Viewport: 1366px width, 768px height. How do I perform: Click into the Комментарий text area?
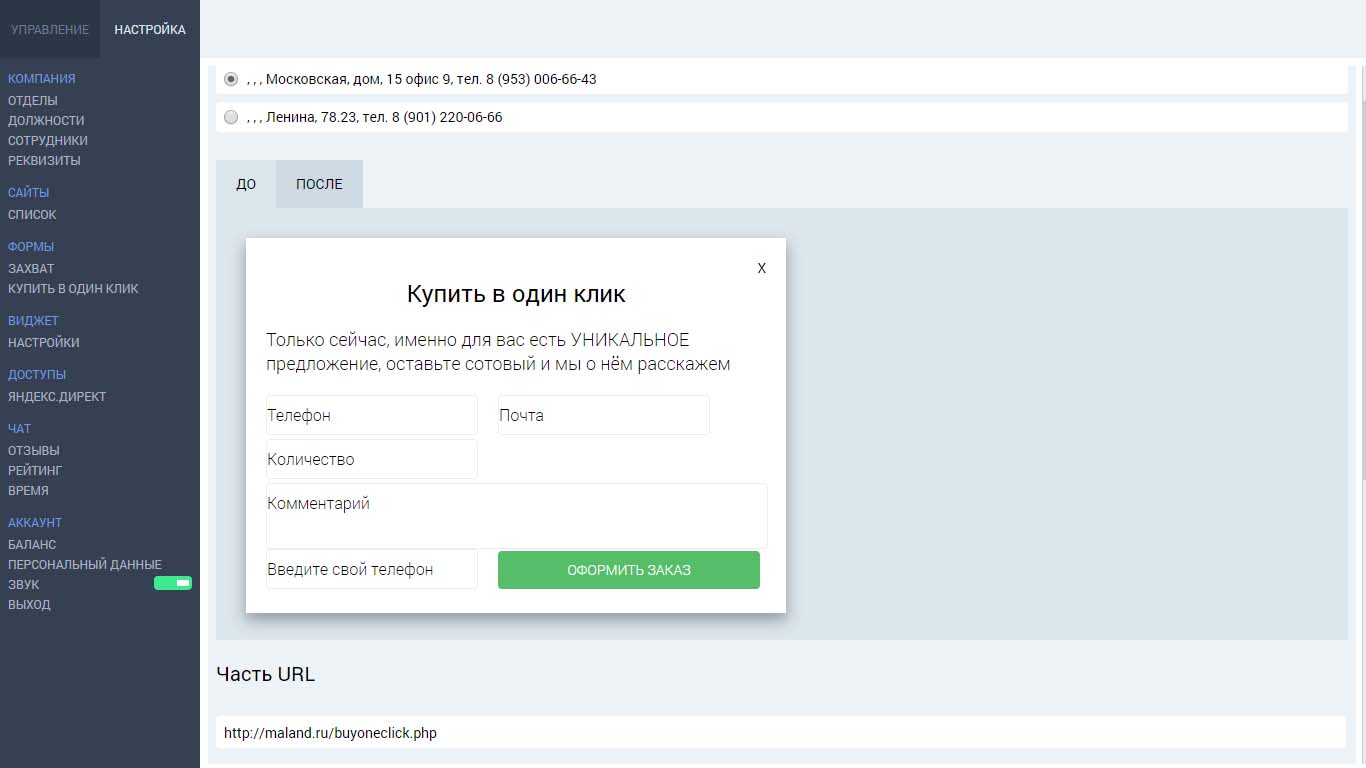click(517, 515)
